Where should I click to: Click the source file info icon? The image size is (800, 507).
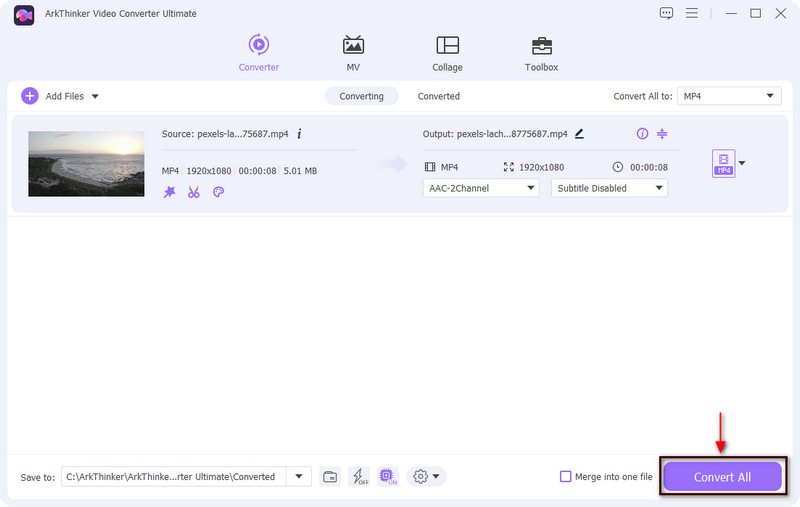pos(299,134)
